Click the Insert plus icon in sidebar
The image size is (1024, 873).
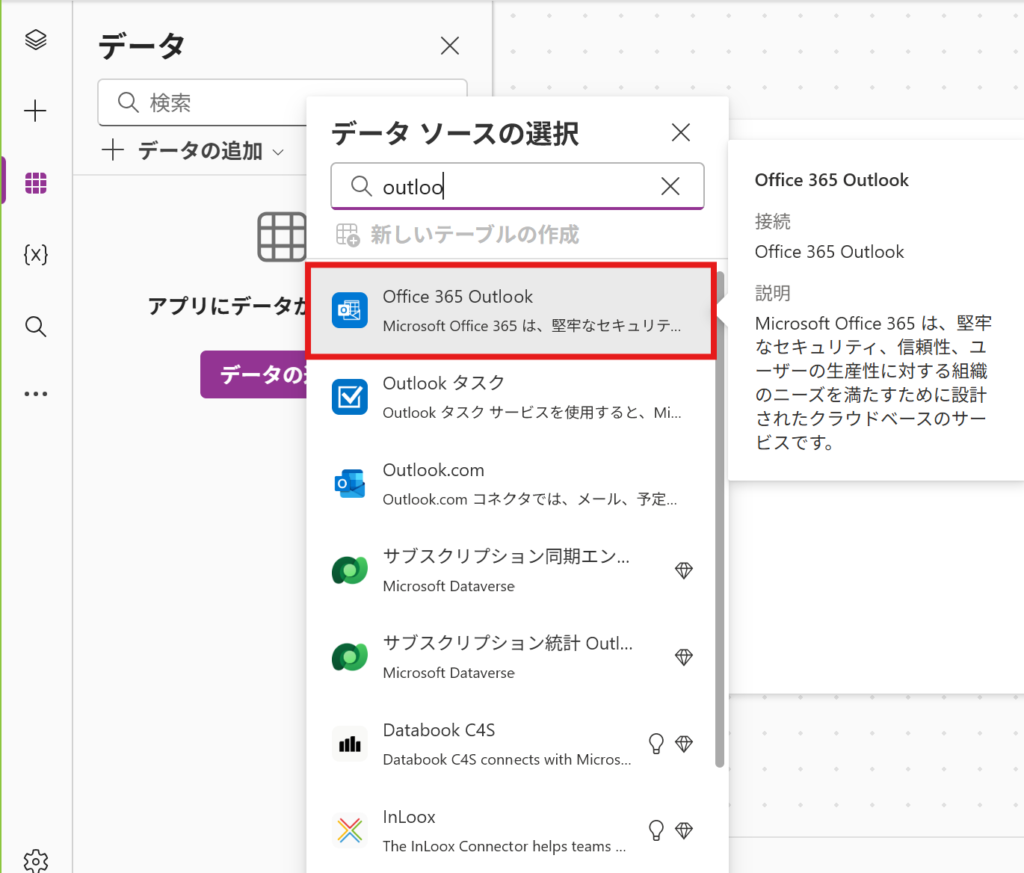click(x=35, y=111)
